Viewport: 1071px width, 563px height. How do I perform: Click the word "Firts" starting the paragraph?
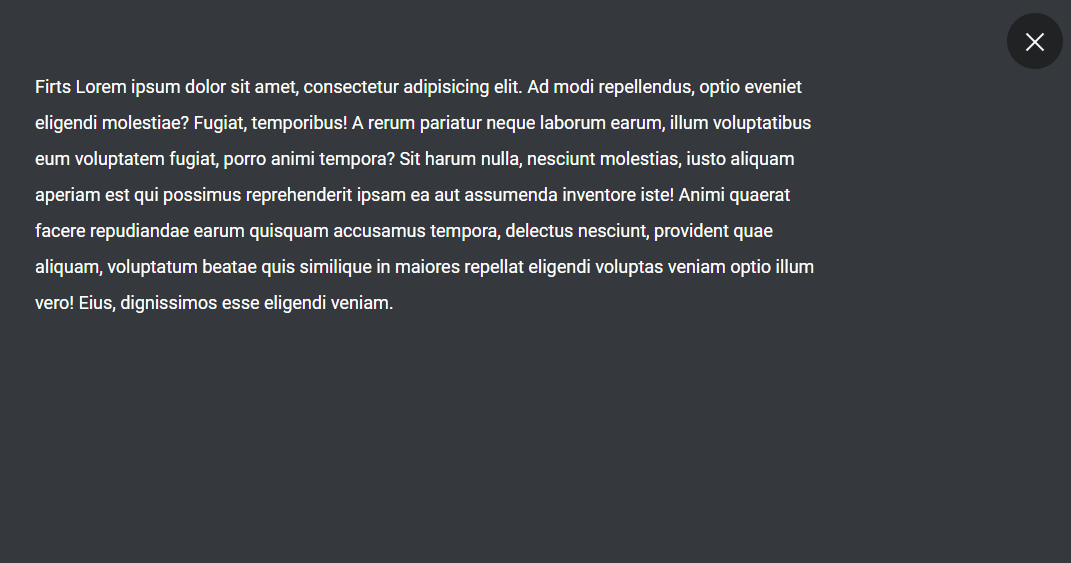53,87
